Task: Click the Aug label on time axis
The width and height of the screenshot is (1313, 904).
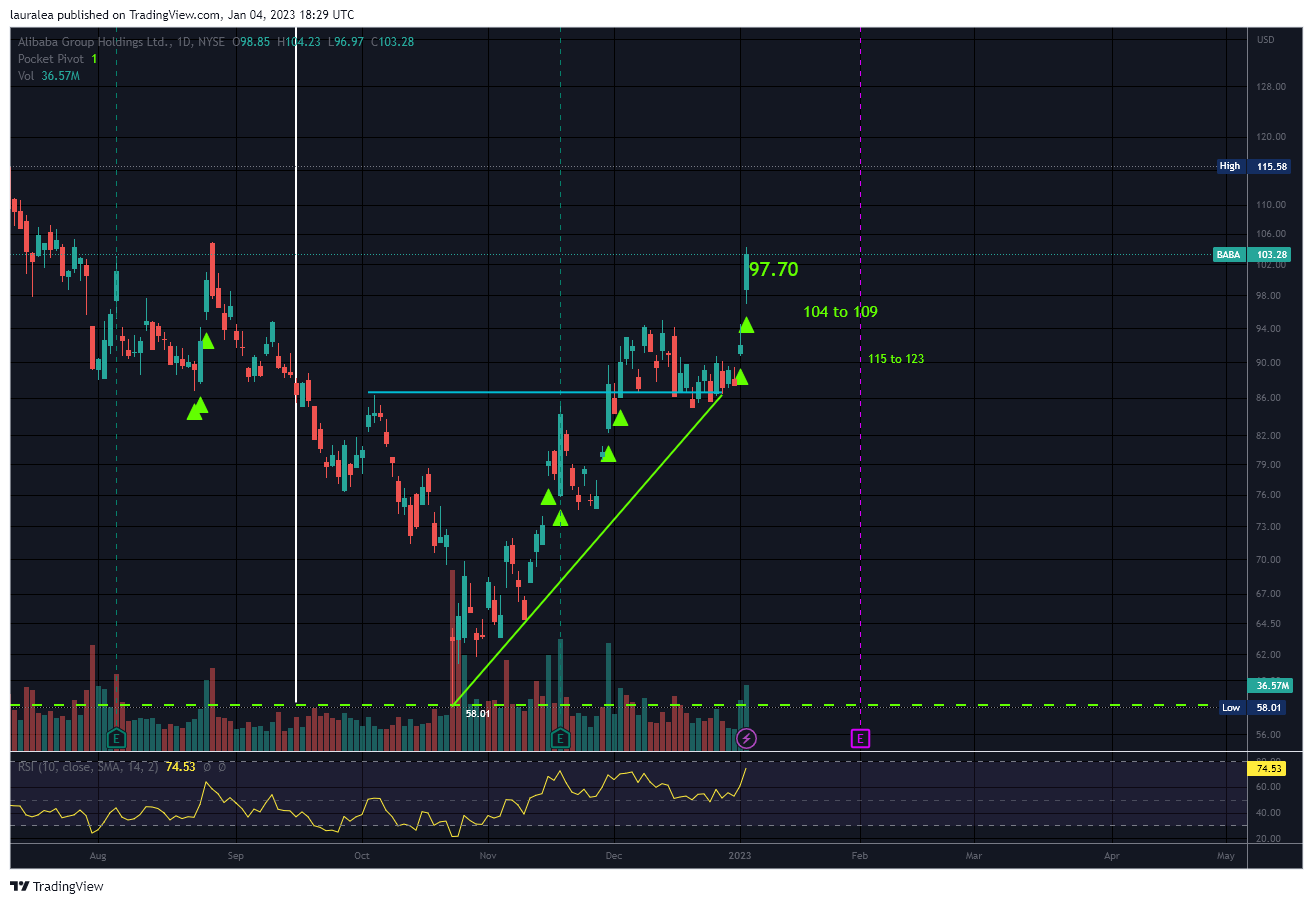Action: point(97,856)
